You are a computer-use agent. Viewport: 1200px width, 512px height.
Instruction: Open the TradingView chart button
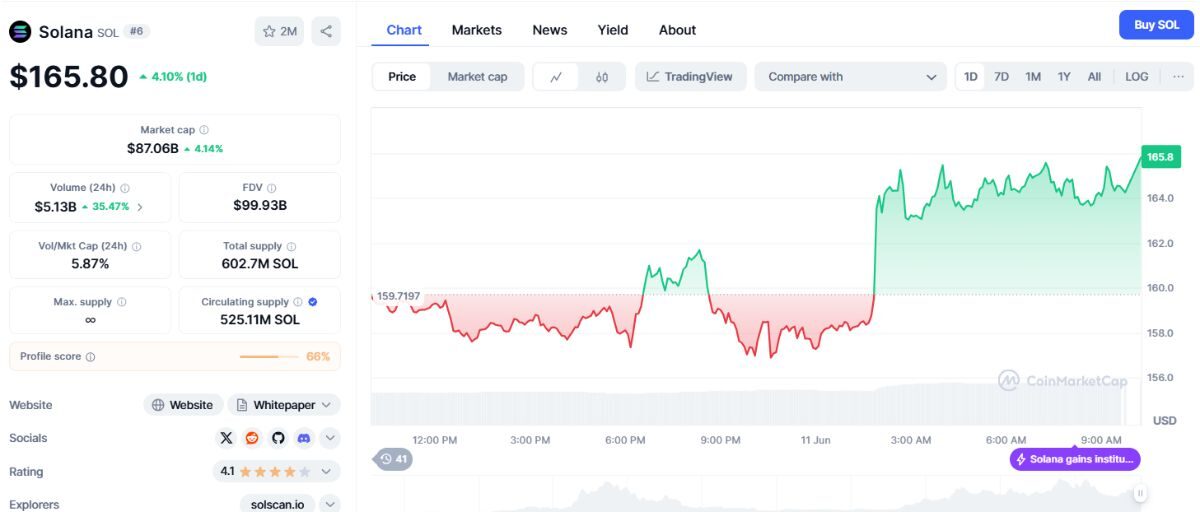(690, 77)
